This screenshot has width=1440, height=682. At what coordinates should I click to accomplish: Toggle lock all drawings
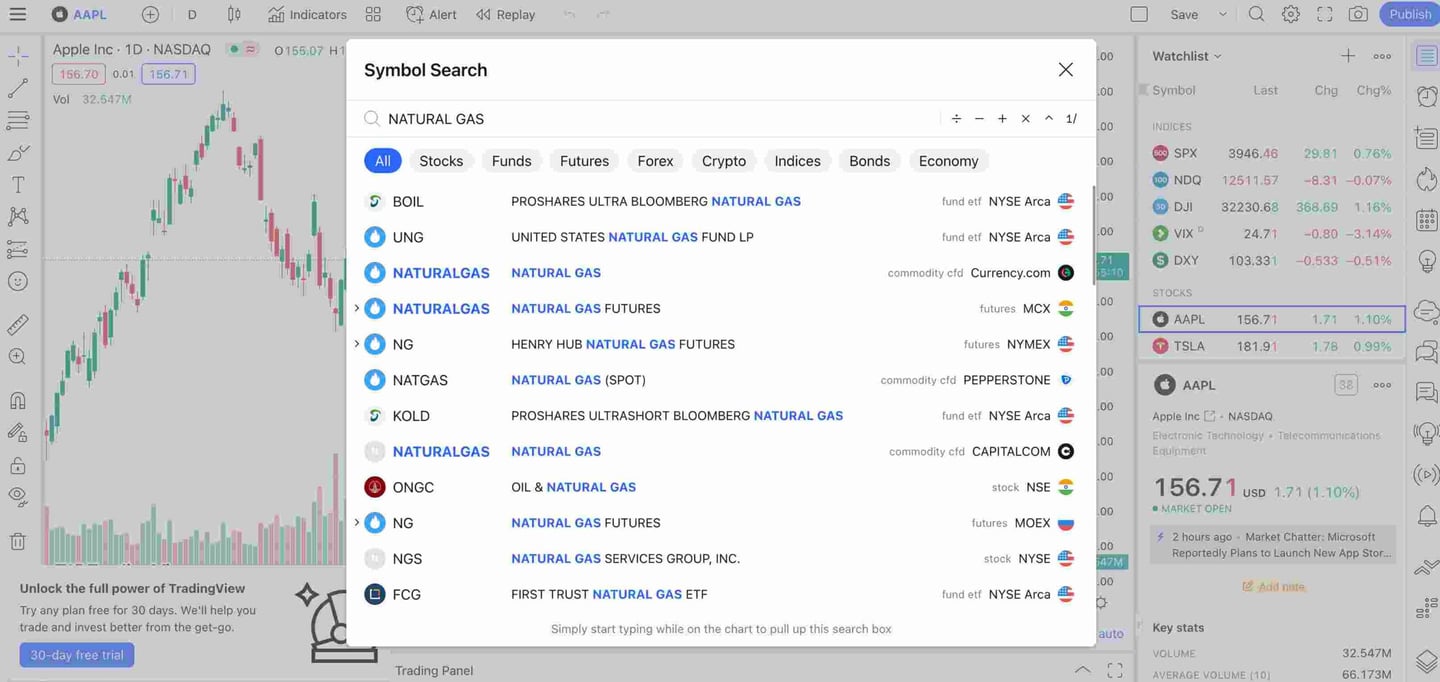click(17, 465)
